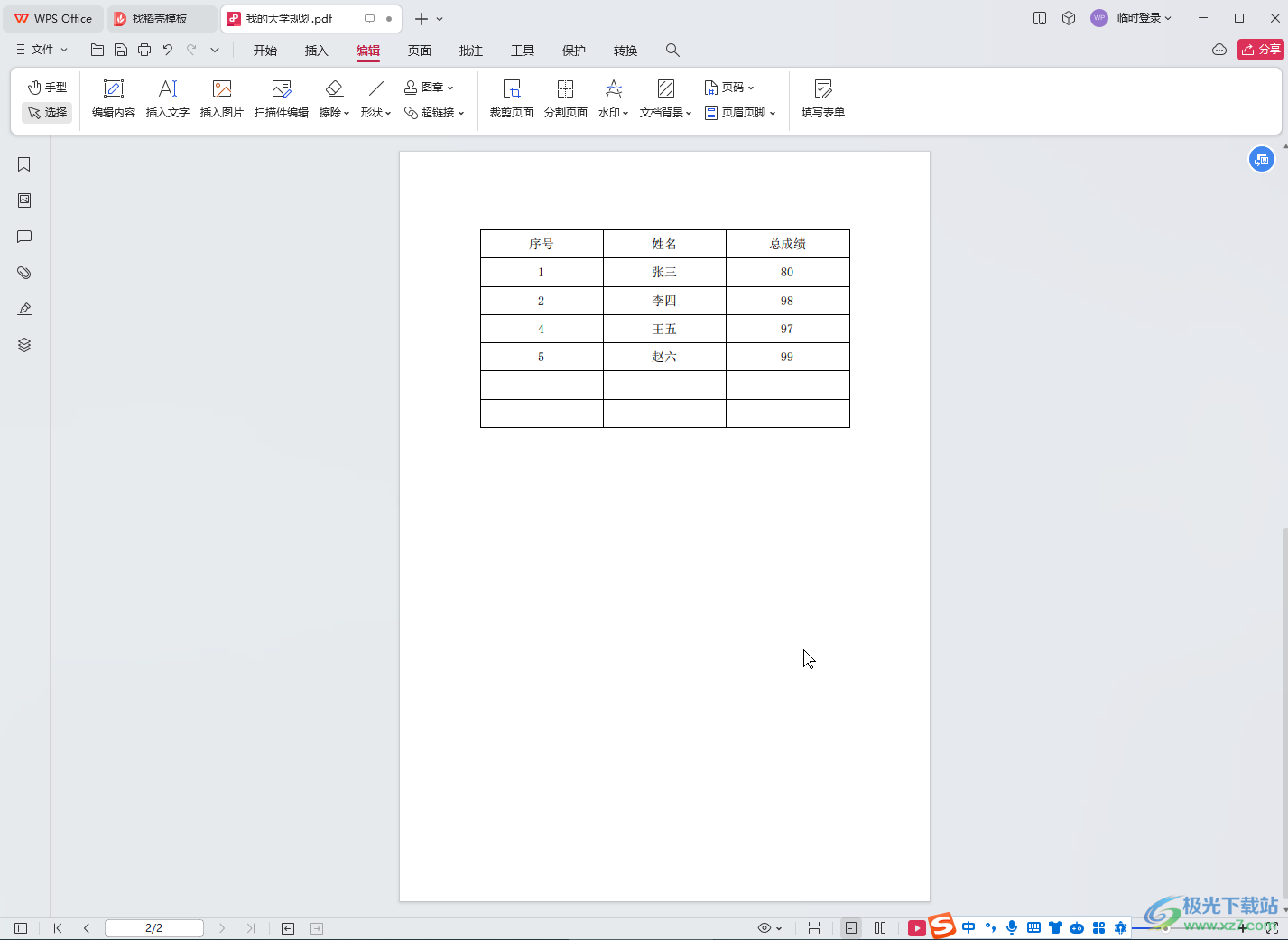The height and width of the screenshot is (940, 1288).
Task: Toggle single page view mode
Action: 851,928
